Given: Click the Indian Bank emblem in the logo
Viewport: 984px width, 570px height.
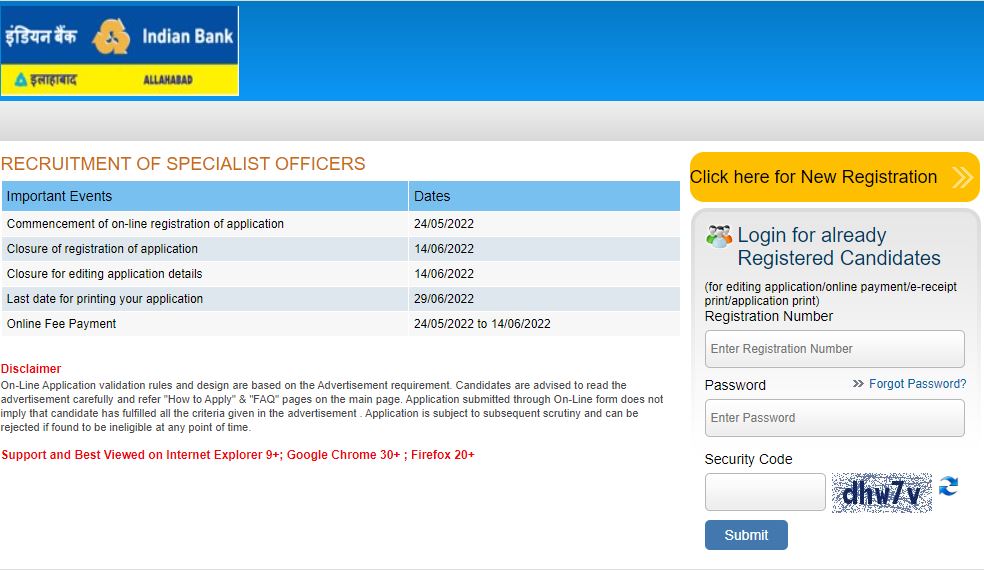Looking at the screenshot, I should click(x=111, y=38).
